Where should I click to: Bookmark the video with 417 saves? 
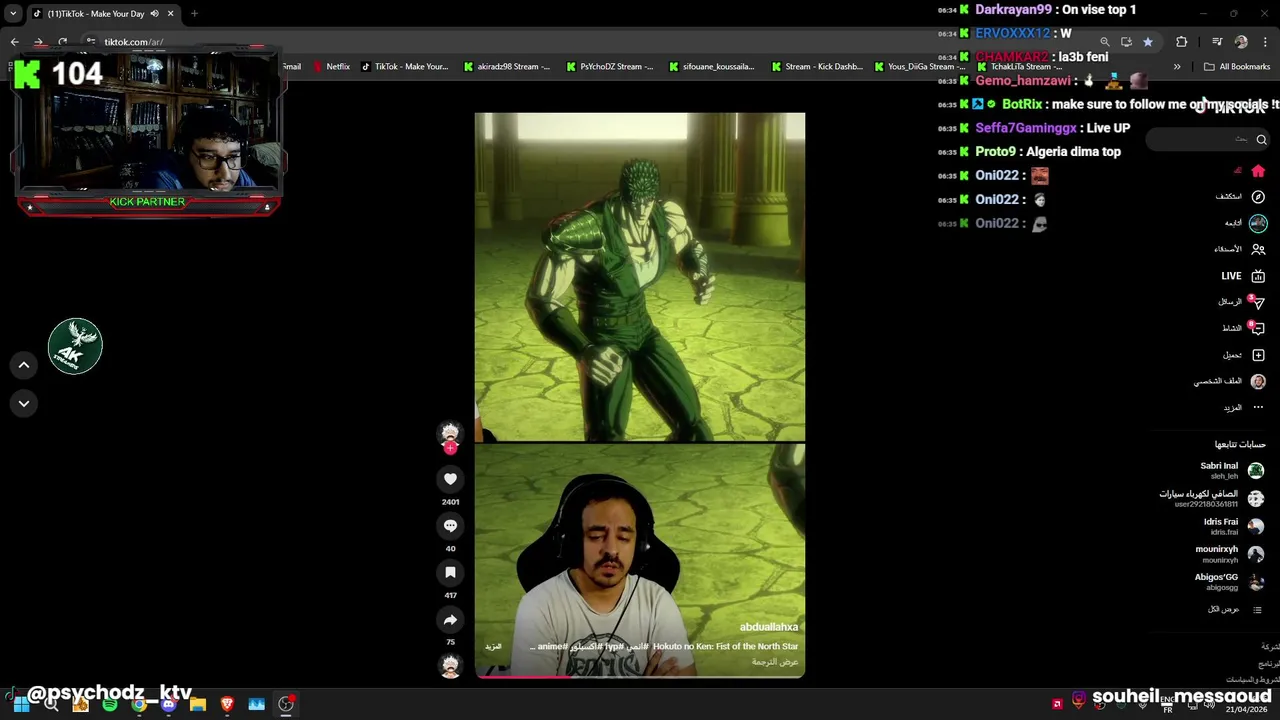[450, 572]
